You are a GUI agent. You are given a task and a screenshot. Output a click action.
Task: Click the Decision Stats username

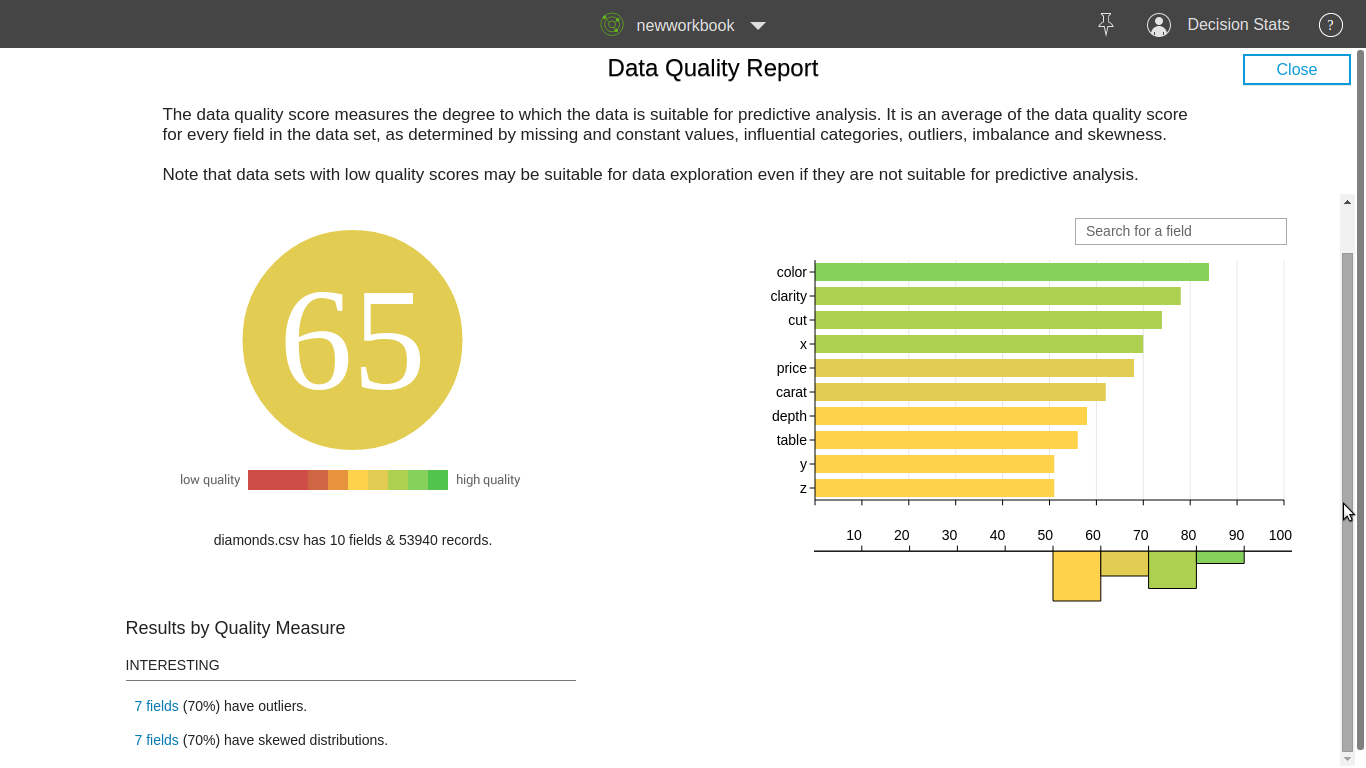[x=1238, y=25]
